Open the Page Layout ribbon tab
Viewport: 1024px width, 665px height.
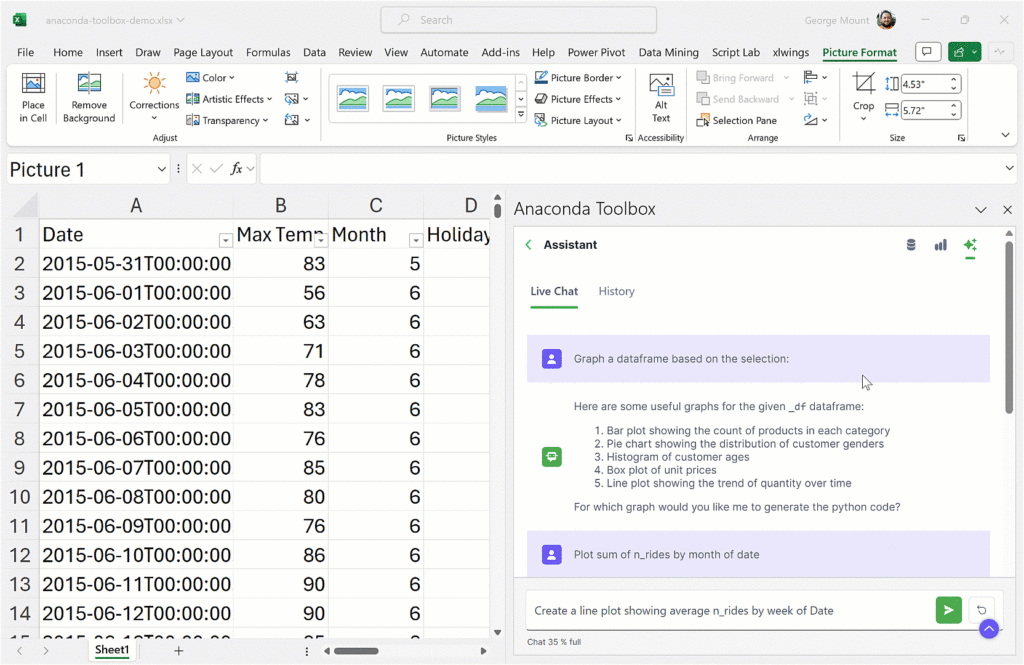click(x=203, y=52)
